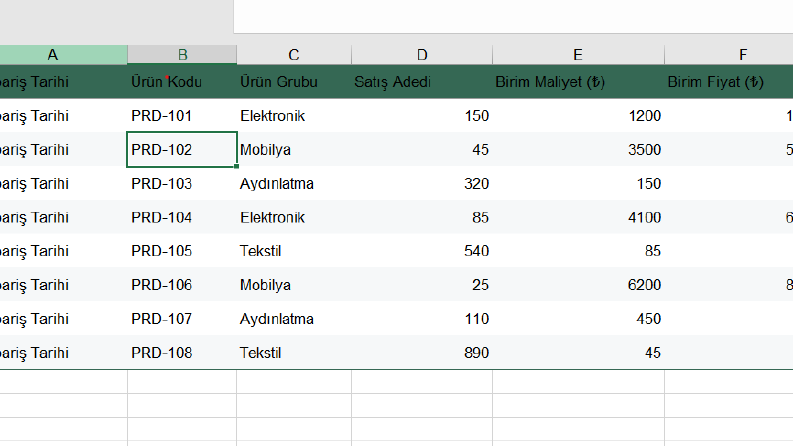The width and height of the screenshot is (793, 446).
Task: Select unit cost cell 45 for PRD-108
Action: click(578, 352)
